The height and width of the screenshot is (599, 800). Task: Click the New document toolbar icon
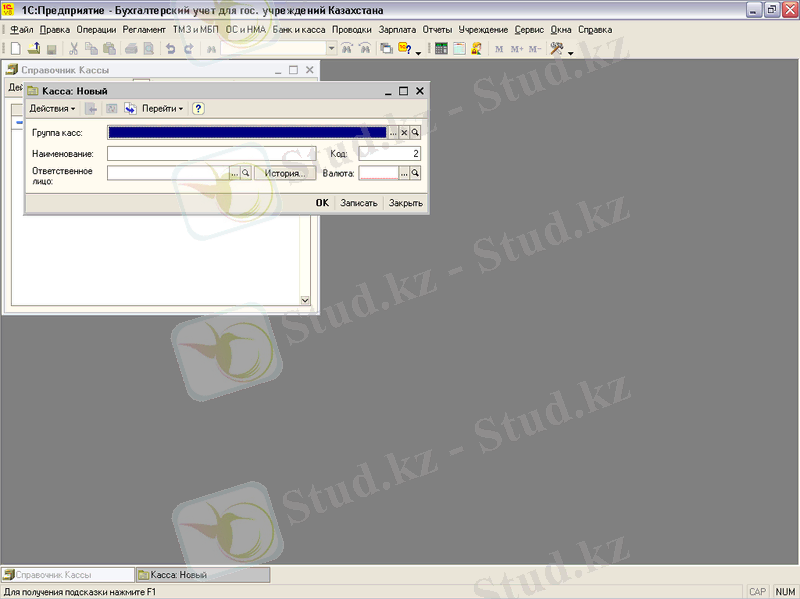[15, 48]
